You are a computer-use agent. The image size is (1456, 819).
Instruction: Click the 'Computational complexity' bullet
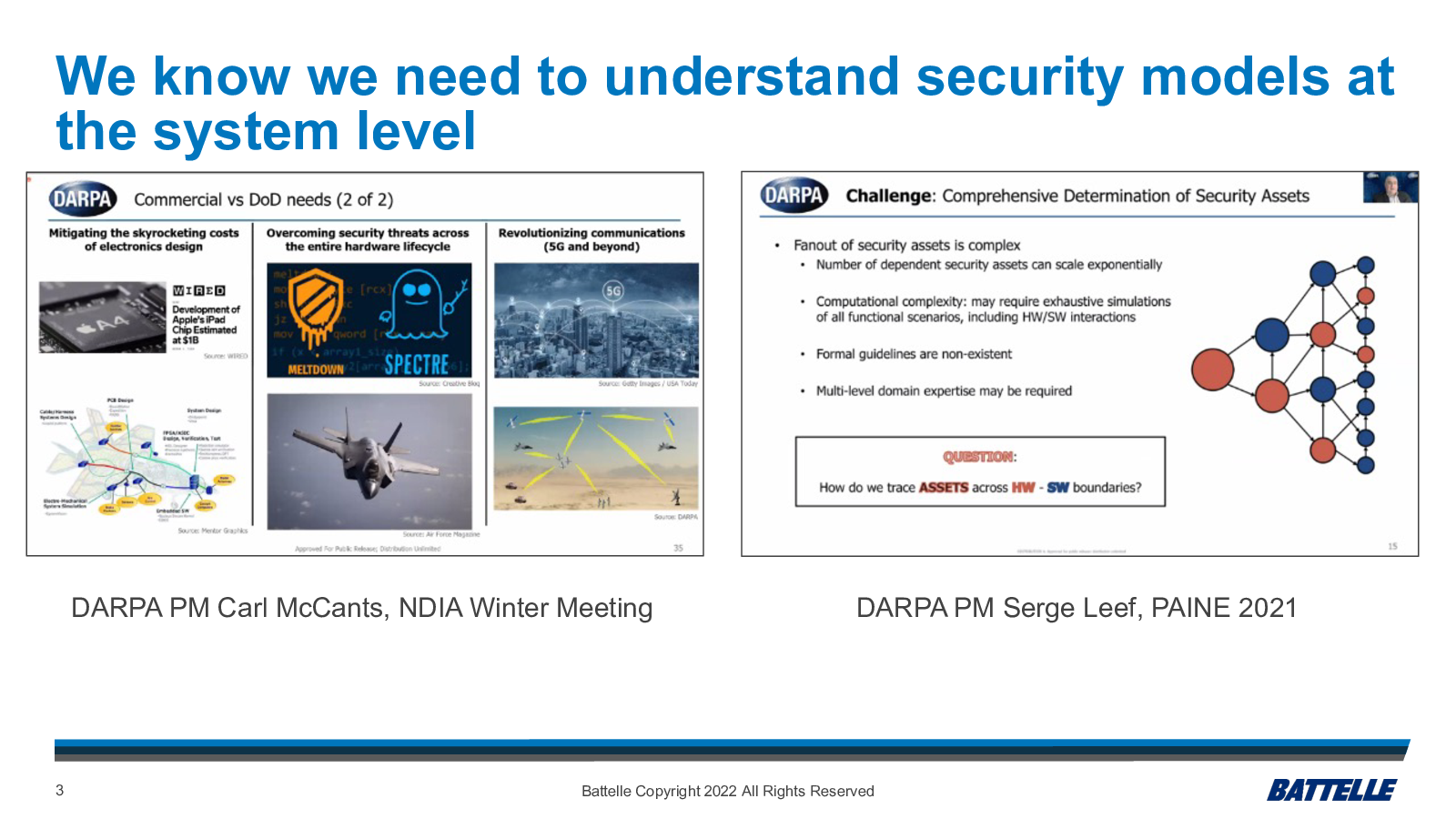(993, 309)
